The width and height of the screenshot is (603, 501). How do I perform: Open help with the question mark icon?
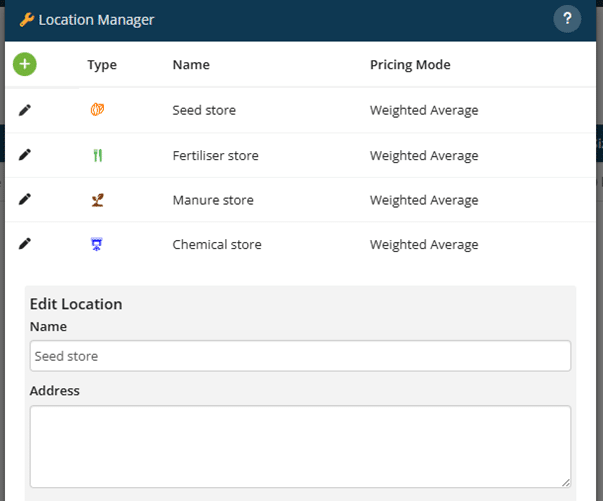point(567,19)
